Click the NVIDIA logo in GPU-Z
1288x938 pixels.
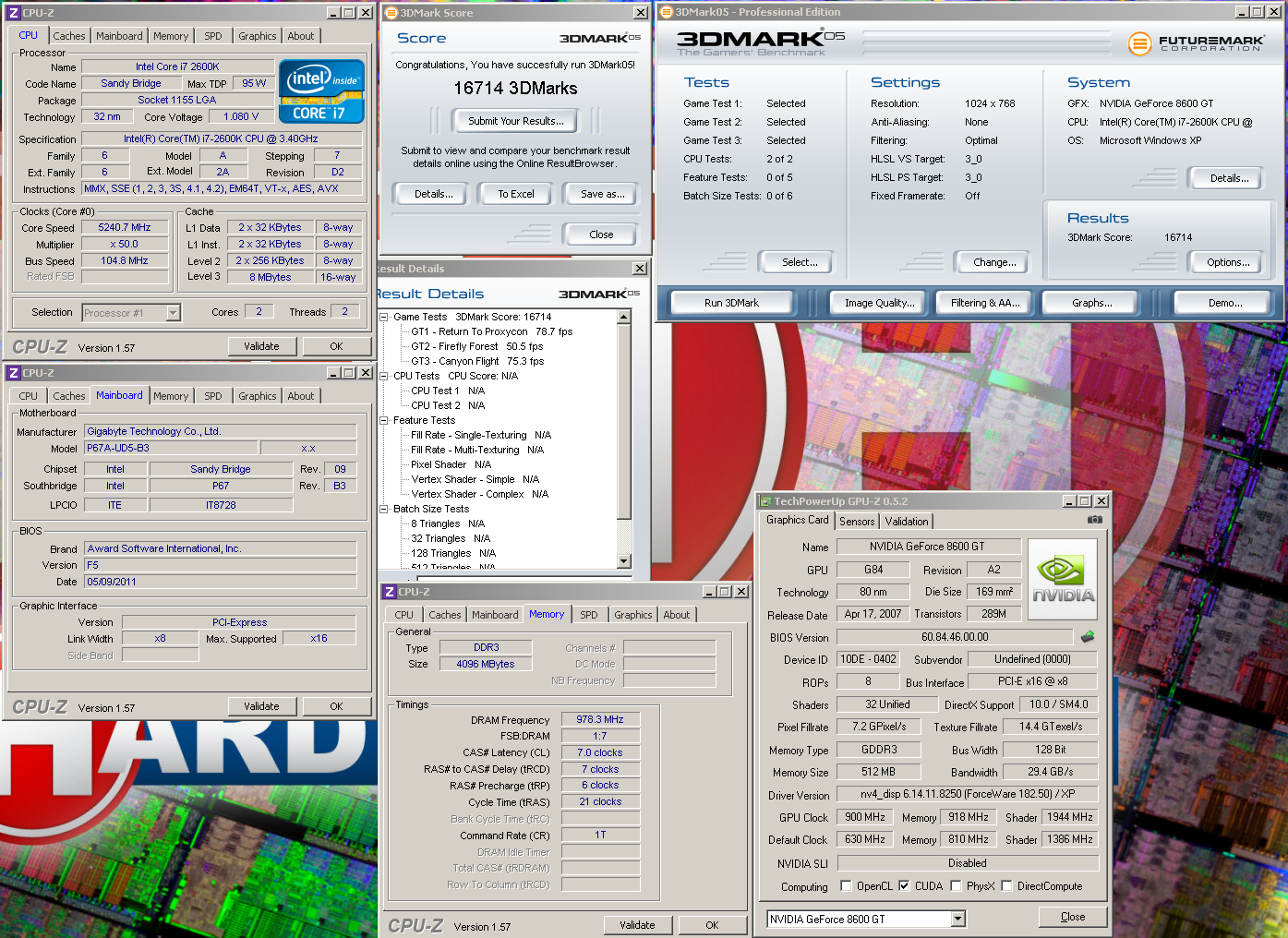pyautogui.click(x=1063, y=580)
